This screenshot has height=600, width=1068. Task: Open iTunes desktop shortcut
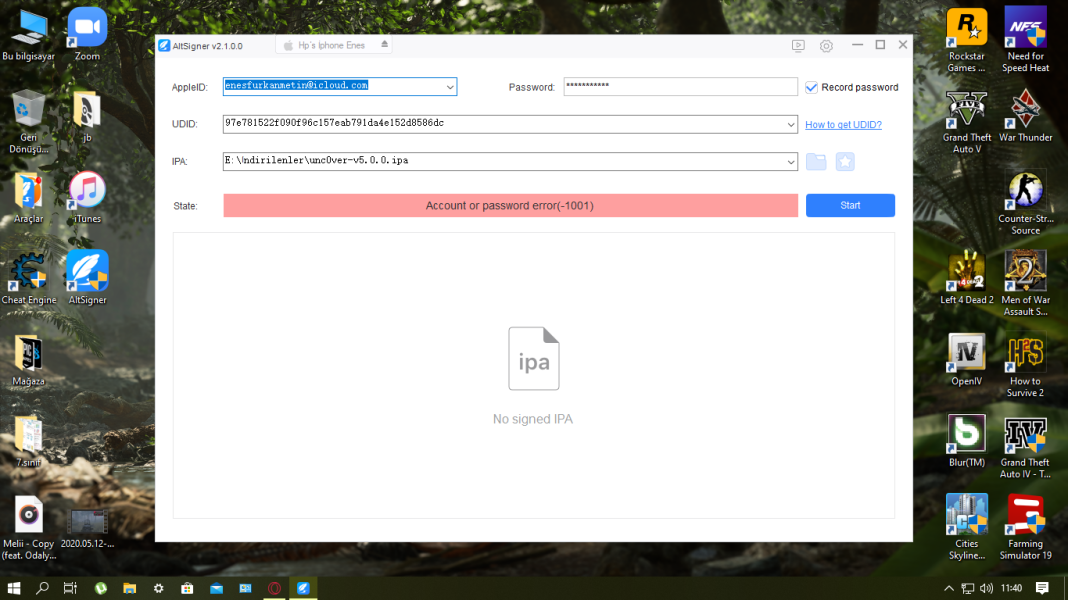coord(87,196)
